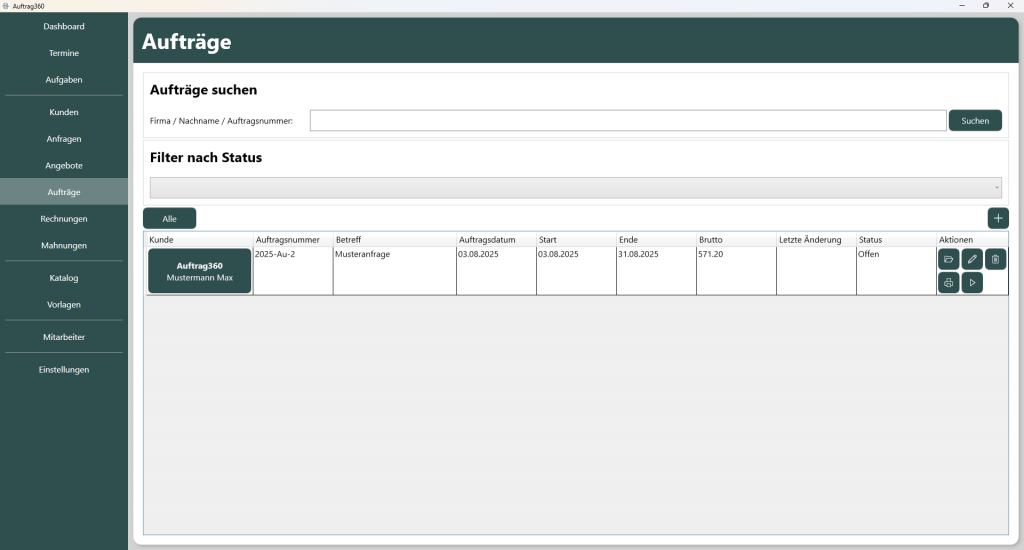Add a new order with plus icon

point(998,218)
